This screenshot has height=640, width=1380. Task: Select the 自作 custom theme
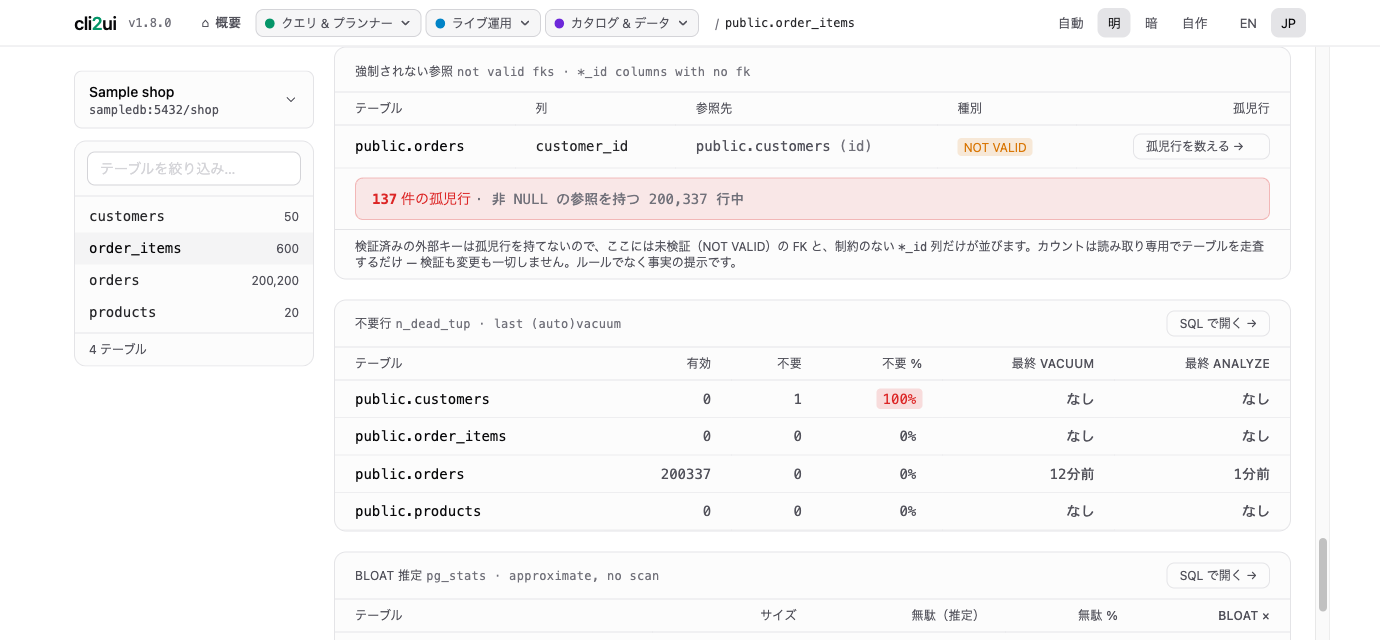[1195, 23]
